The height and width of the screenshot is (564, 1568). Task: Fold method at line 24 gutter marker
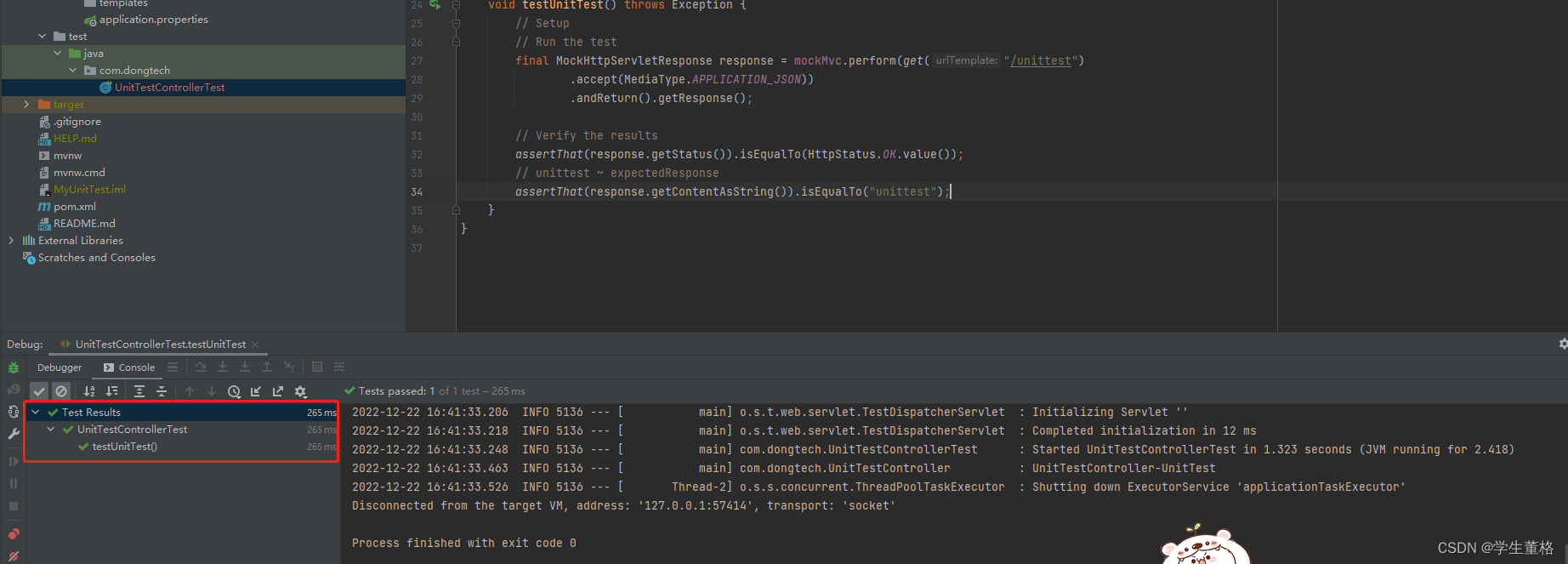tap(456, 5)
